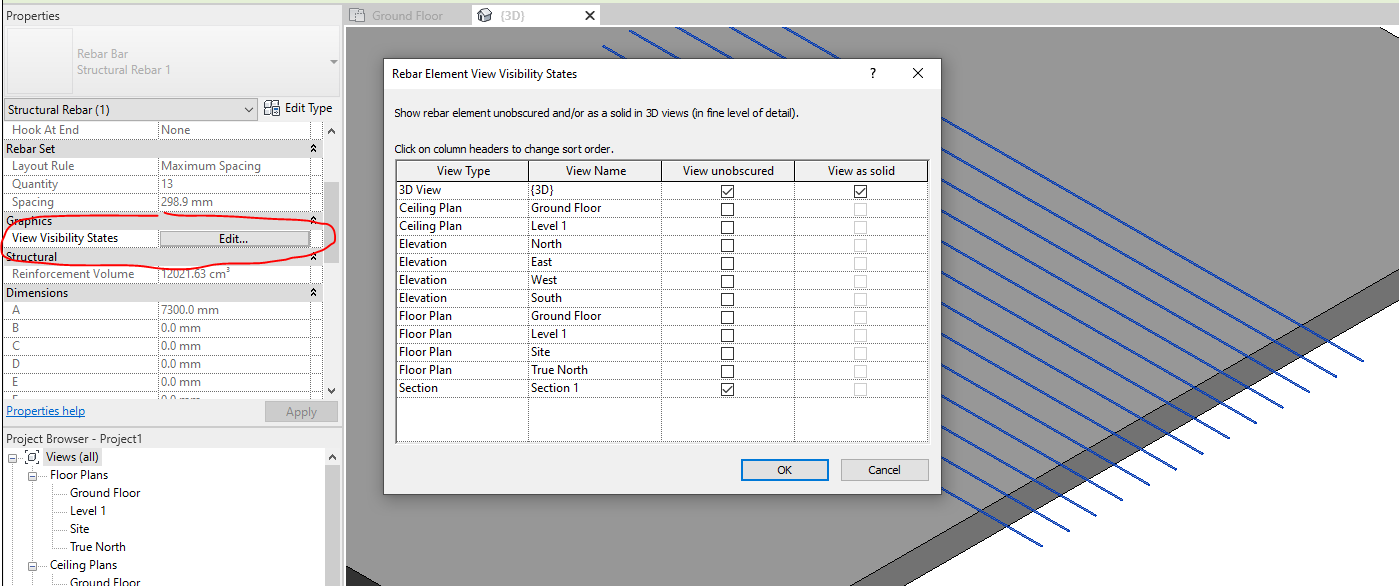Uncheck View as solid for 3D View
The image size is (1399, 586).
click(x=860, y=190)
